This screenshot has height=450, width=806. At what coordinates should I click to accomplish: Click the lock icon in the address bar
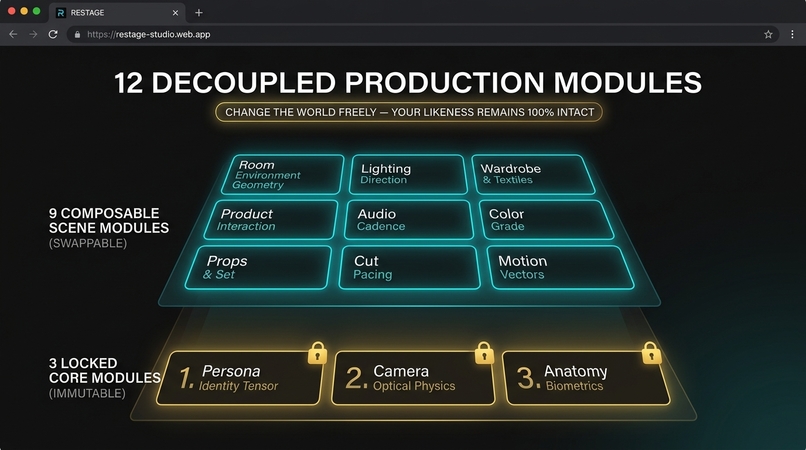(78, 34)
